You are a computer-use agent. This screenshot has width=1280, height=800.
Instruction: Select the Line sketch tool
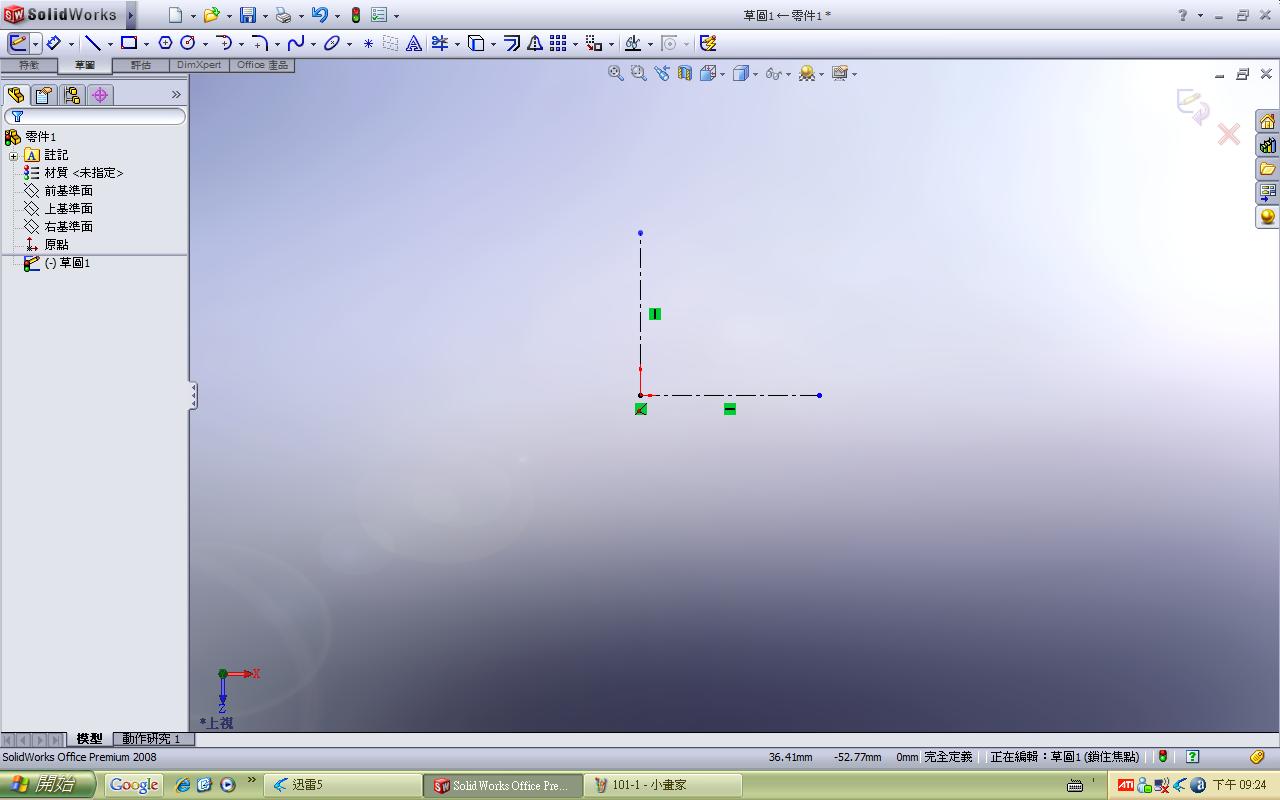pyautogui.click(x=93, y=43)
